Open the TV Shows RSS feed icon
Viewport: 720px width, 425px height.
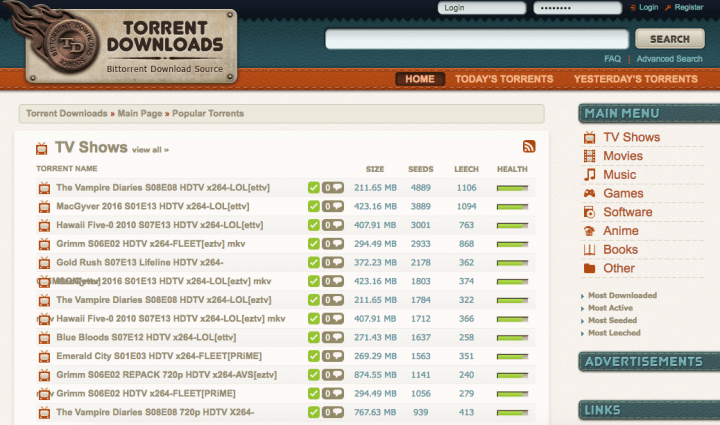point(529,146)
